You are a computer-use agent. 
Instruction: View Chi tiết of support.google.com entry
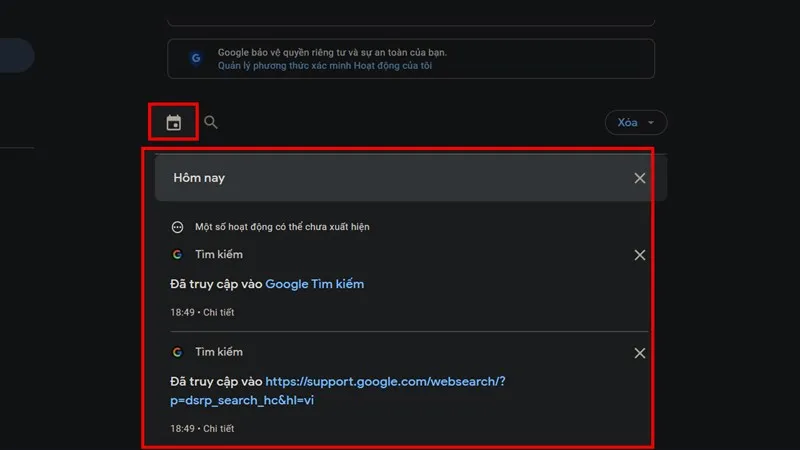coord(218,428)
